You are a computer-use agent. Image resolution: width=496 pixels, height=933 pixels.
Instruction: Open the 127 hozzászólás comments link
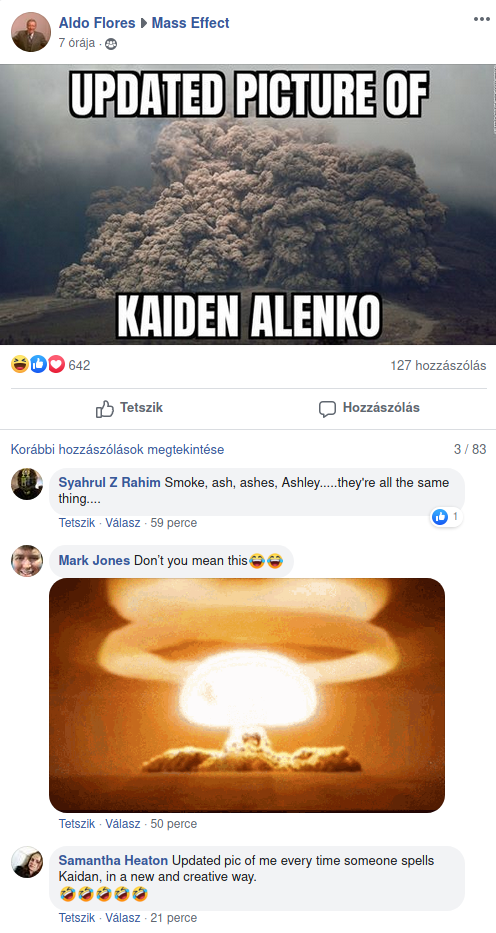[x=438, y=365]
